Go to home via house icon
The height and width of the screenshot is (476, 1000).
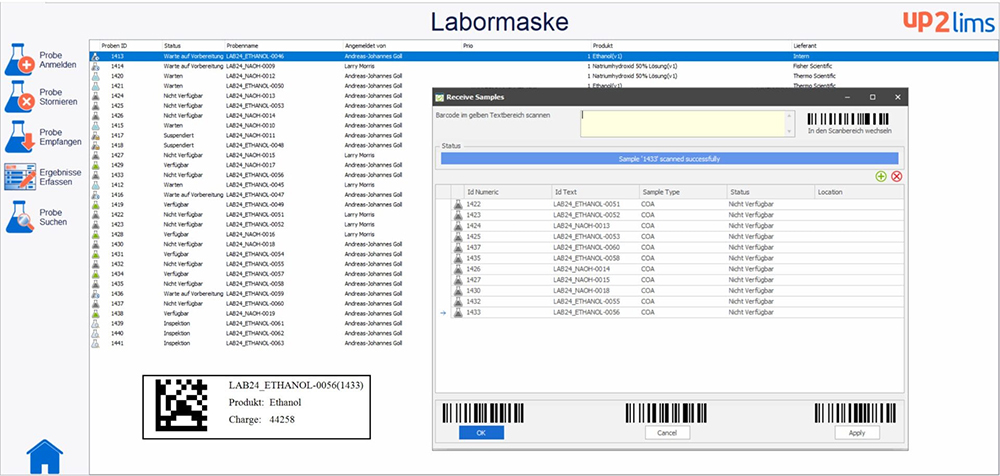(45, 456)
